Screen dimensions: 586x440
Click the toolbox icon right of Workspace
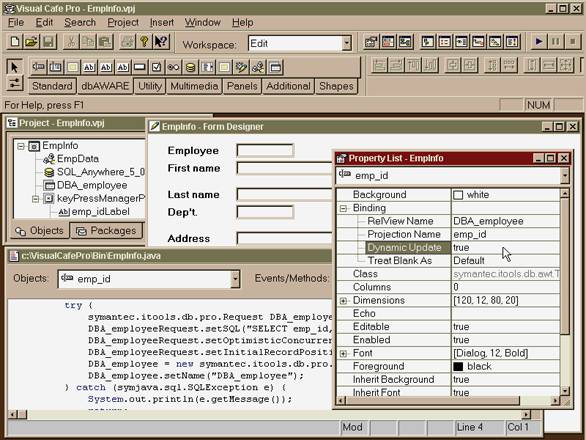coord(371,42)
